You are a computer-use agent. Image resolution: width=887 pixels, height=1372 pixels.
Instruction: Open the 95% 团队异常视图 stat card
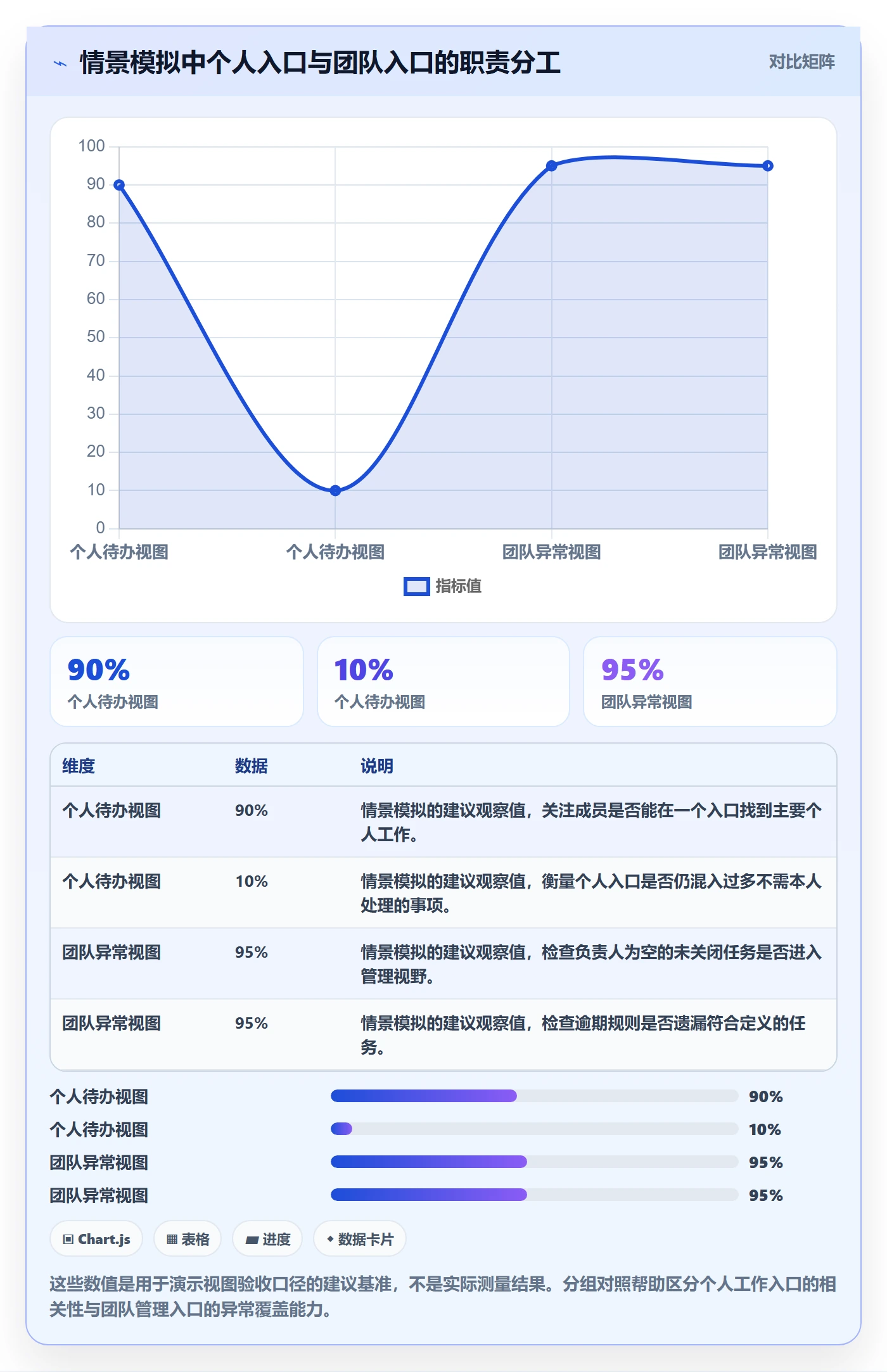(x=710, y=682)
